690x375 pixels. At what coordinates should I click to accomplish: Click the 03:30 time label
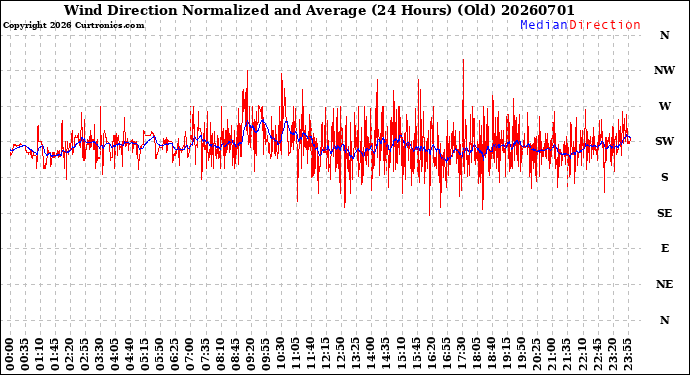pos(100,354)
